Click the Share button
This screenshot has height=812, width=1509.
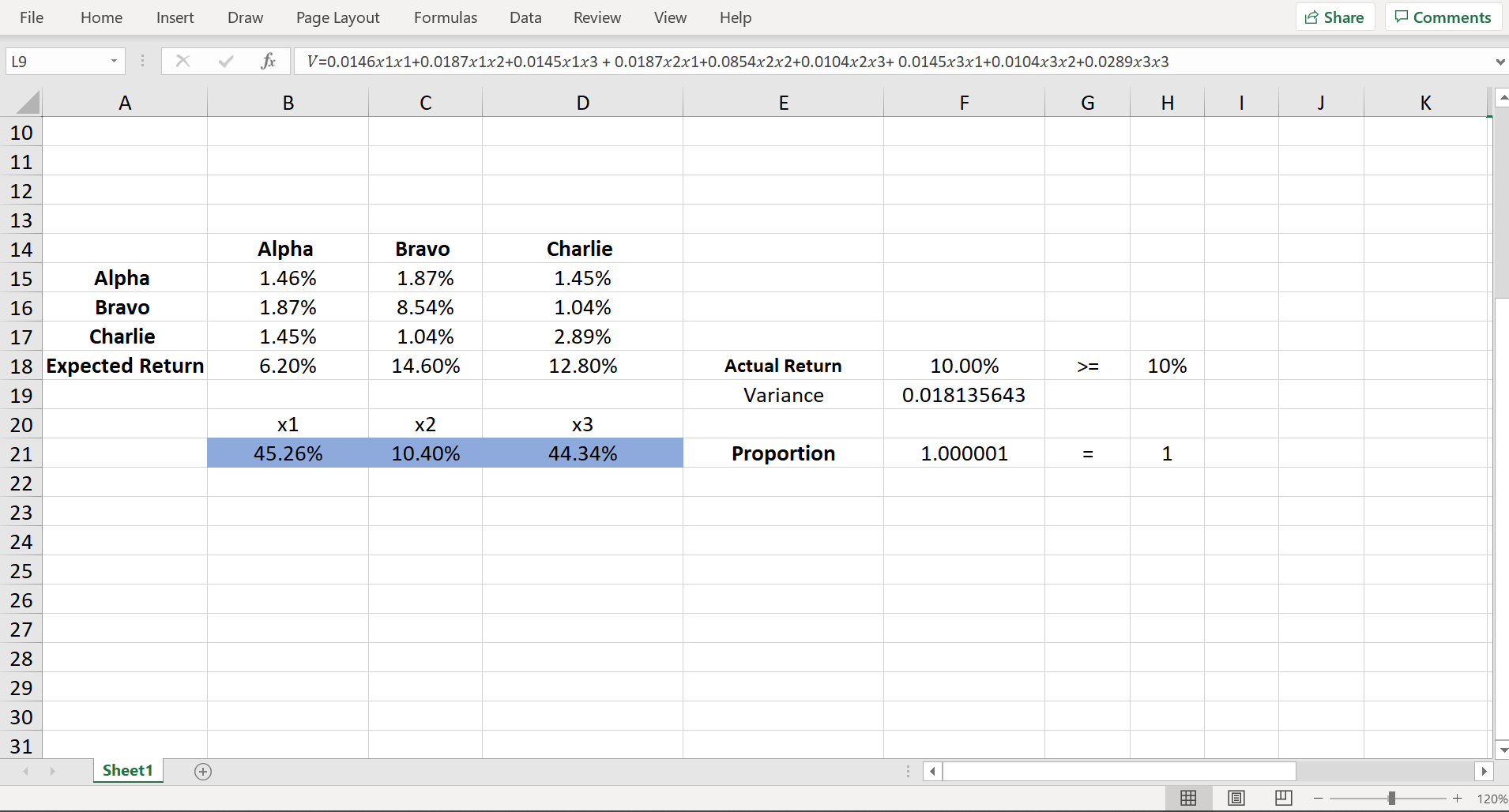(x=1335, y=17)
